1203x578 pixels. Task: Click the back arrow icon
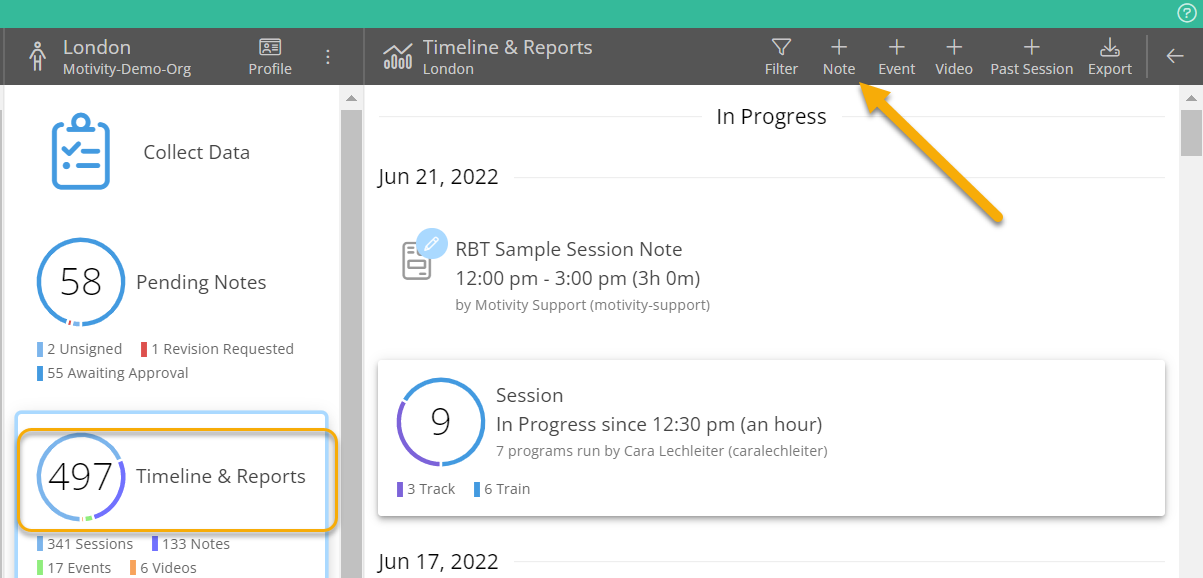coord(1175,56)
